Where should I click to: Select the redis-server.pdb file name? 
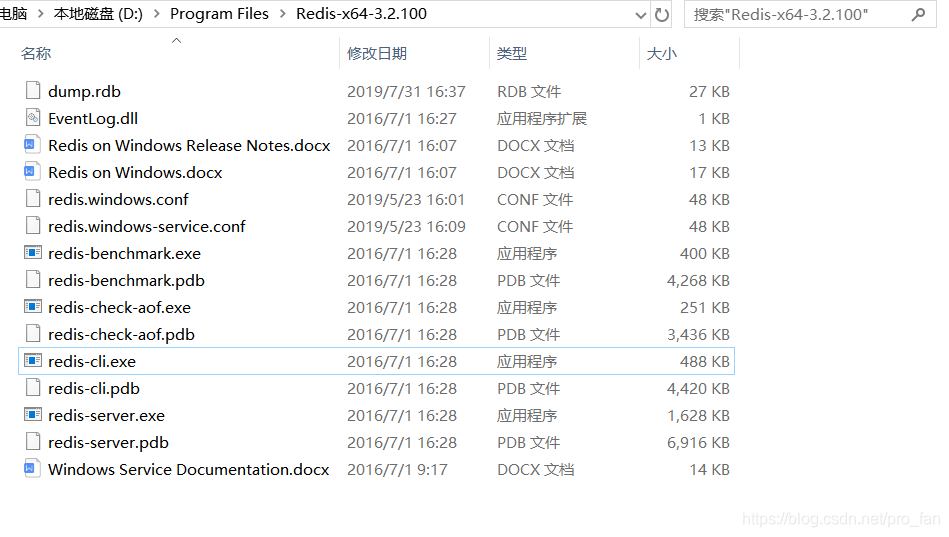pyautogui.click(x=108, y=443)
